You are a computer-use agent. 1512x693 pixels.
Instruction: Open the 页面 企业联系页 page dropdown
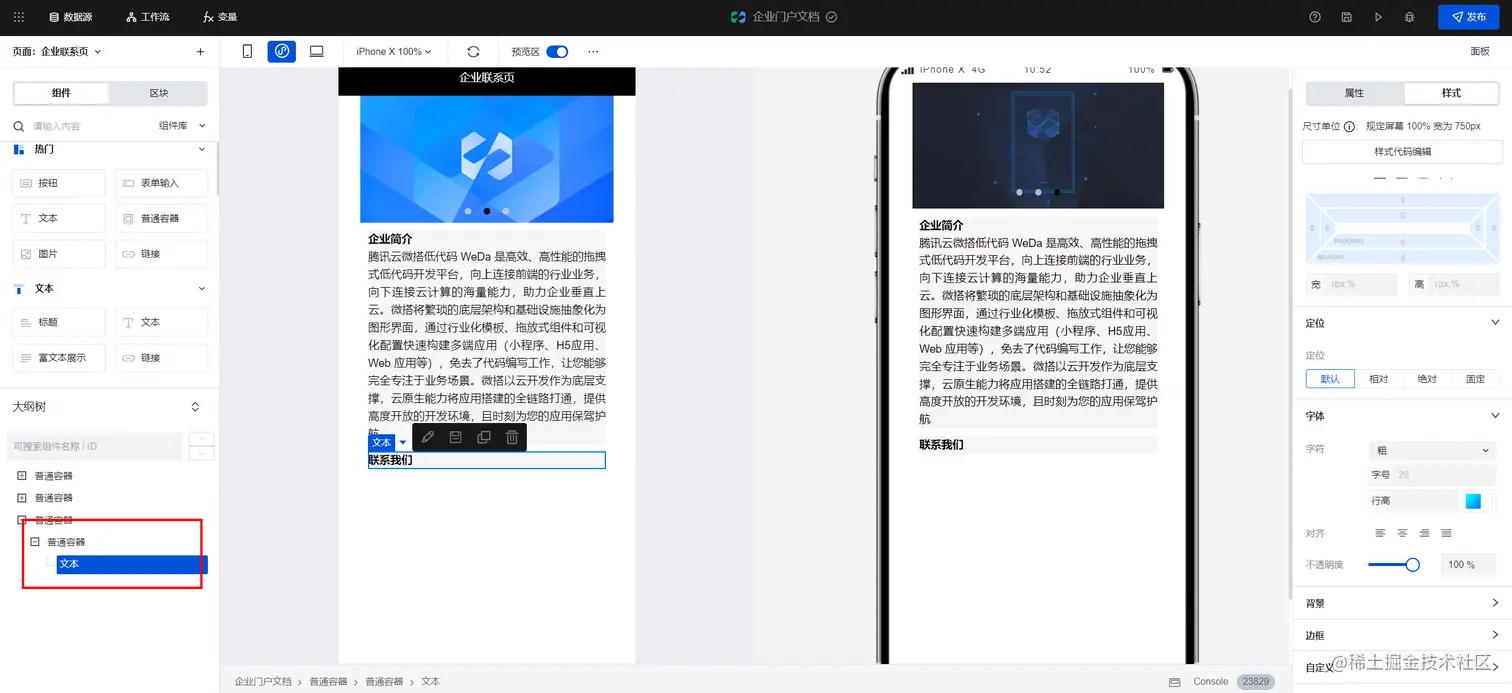click(57, 51)
